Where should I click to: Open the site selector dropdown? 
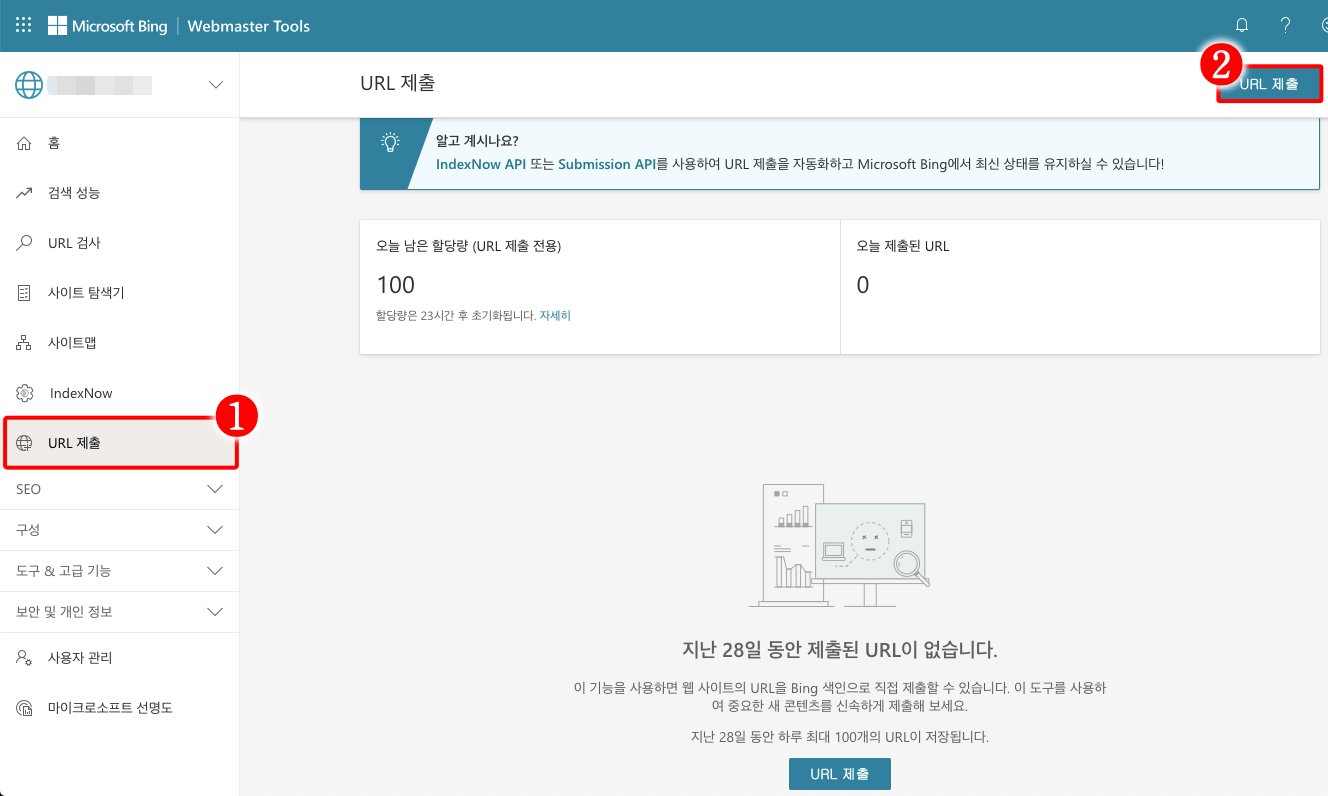click(x=216, y=84)
